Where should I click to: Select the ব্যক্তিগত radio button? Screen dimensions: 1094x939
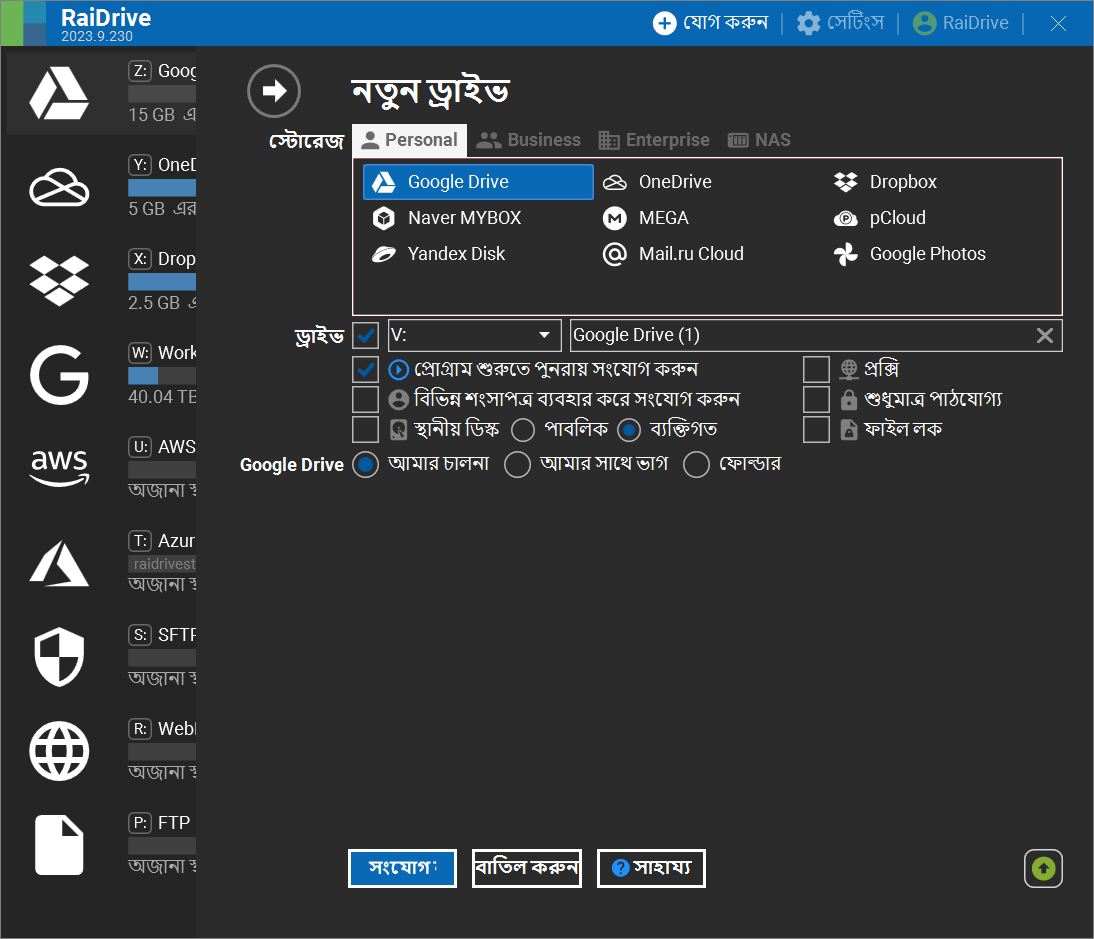point(629,430)
